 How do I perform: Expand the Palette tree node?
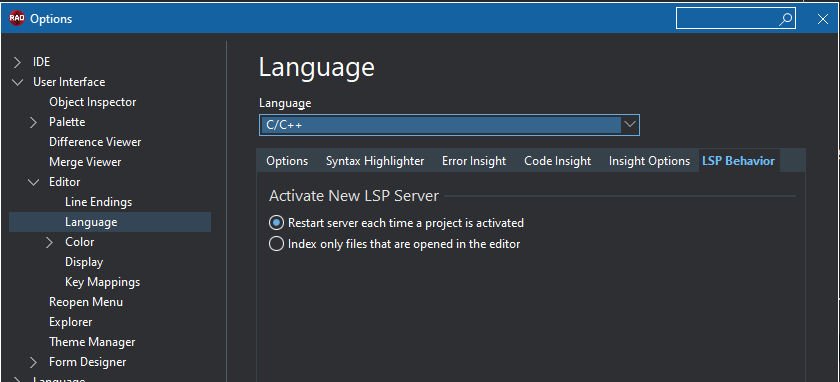point(34,122)
